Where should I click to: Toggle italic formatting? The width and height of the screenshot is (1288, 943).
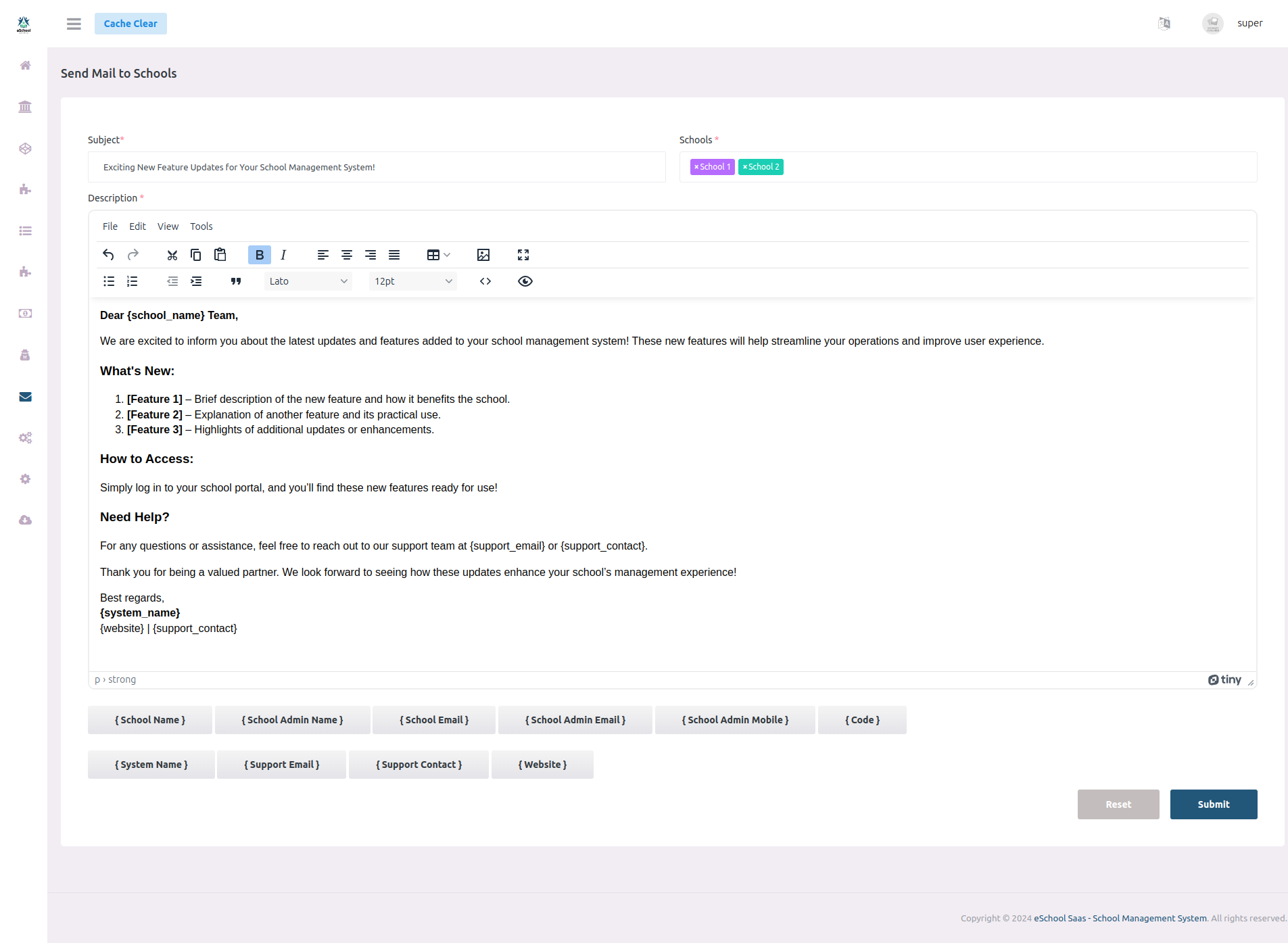click(x=283, y=255)
